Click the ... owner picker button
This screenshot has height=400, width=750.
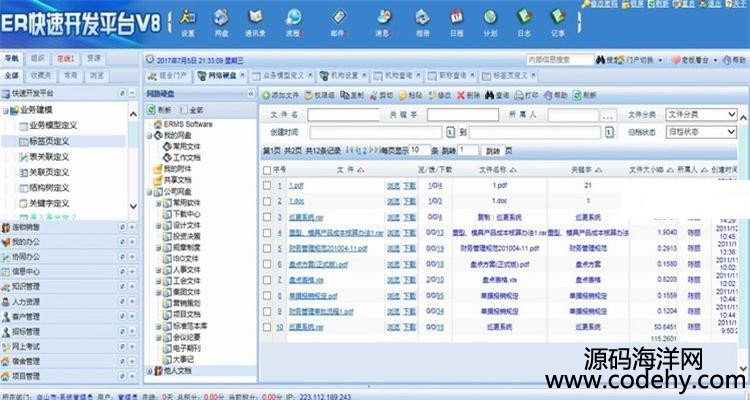[x=608, y=115]
